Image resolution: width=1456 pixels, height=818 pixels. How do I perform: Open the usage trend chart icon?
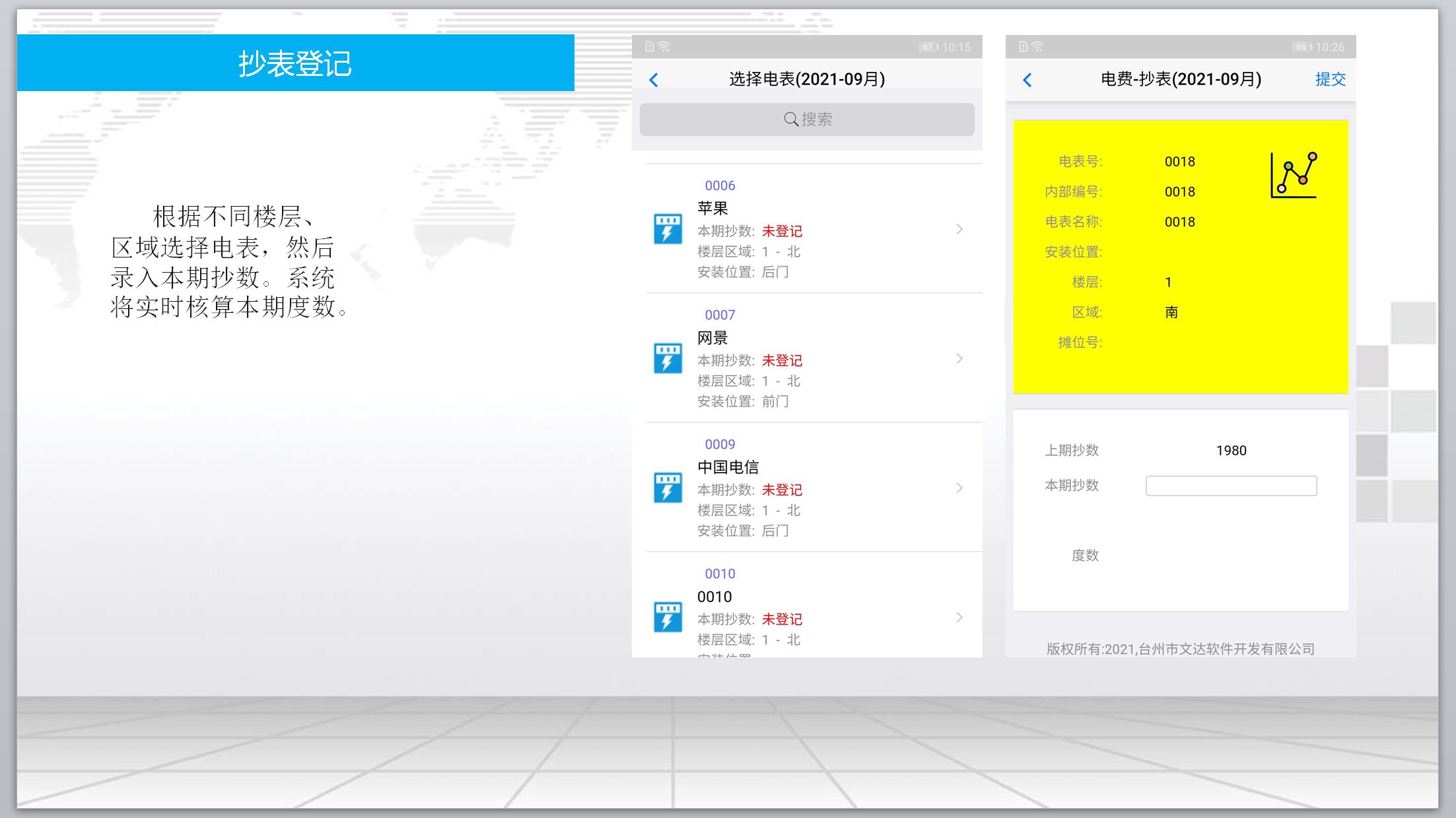click(x=1293, y=175)
